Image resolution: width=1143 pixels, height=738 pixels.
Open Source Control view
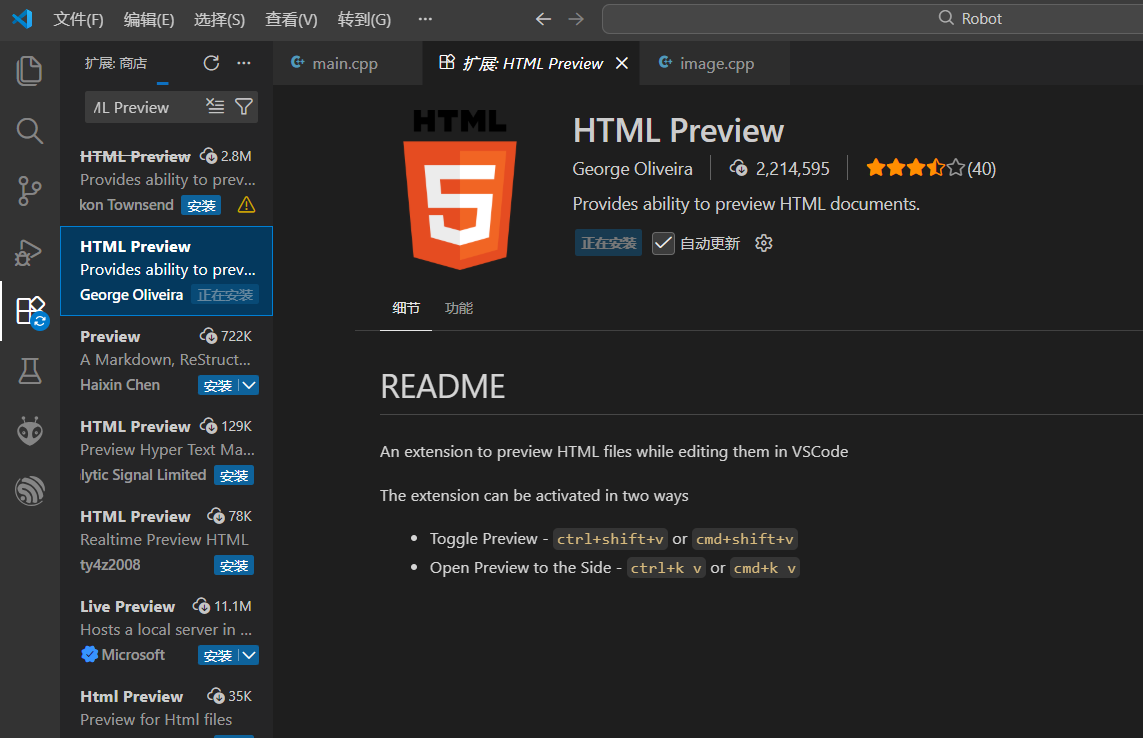click(29, 191)
